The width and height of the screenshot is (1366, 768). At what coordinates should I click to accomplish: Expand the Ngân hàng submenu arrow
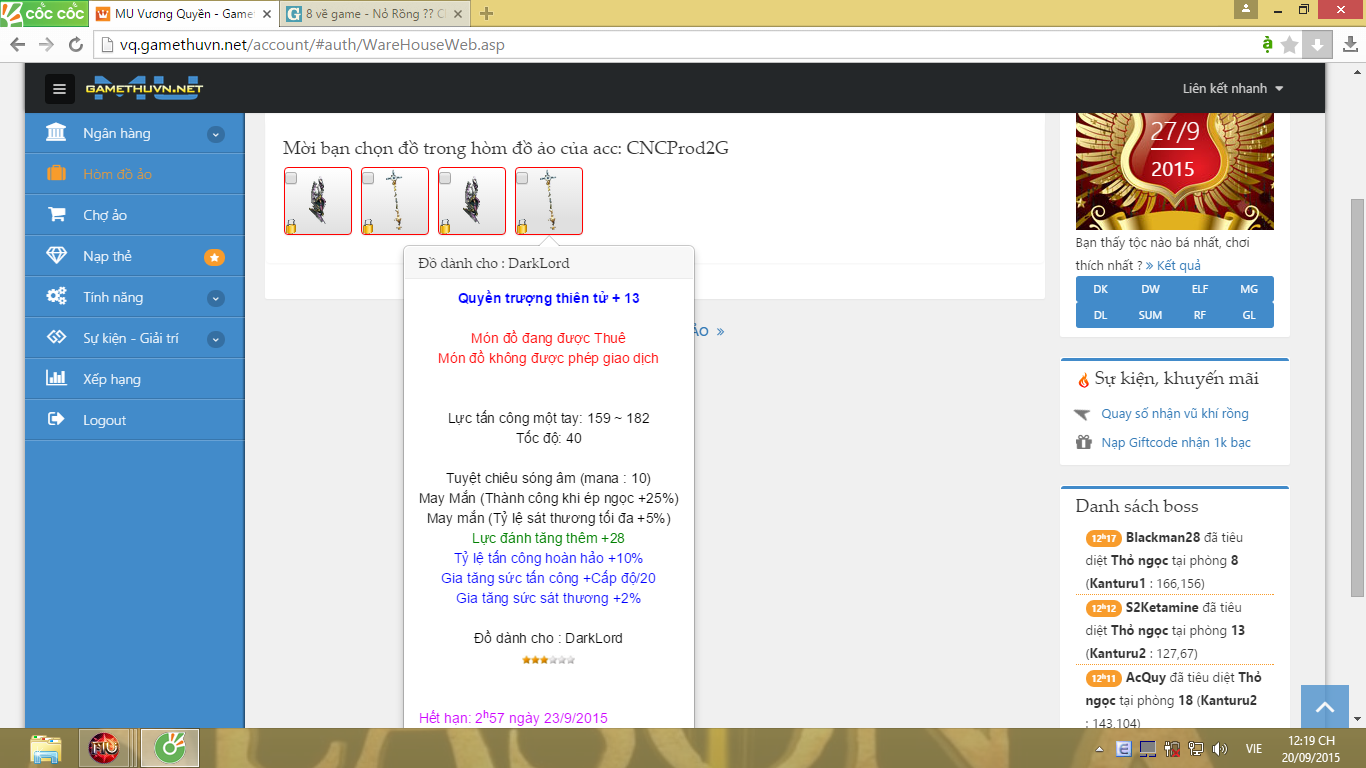pos(216,134)
